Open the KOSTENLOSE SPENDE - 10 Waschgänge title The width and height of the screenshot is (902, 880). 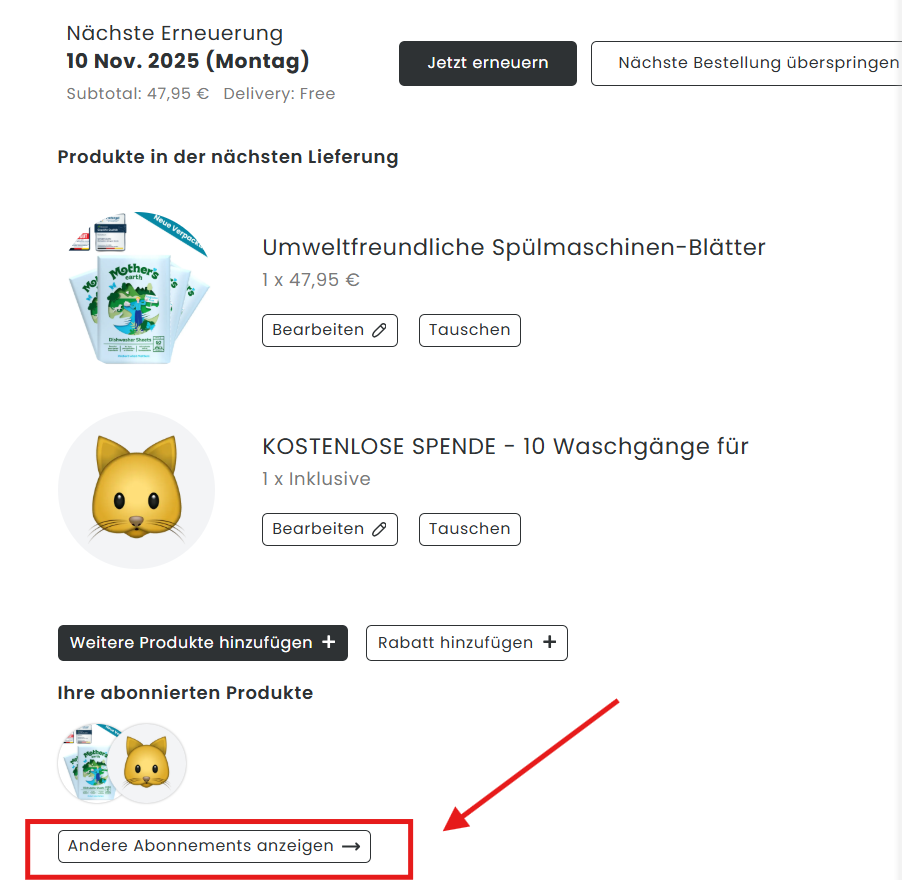click(505, 446)
